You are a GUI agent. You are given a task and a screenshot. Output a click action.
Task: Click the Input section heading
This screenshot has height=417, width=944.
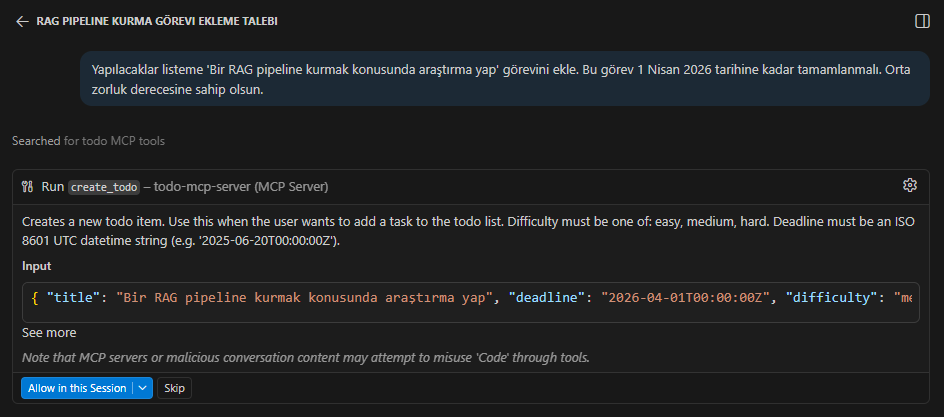(x=36, y=266)
